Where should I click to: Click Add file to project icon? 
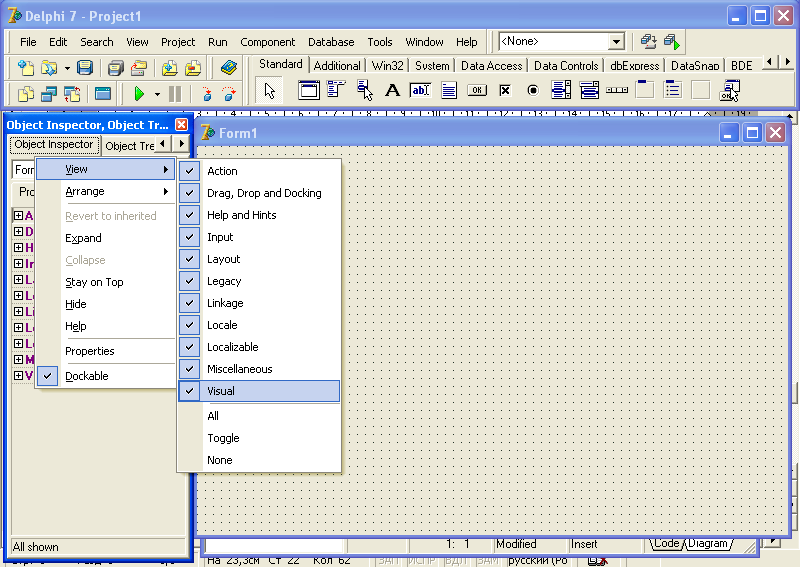coord(170,68)
